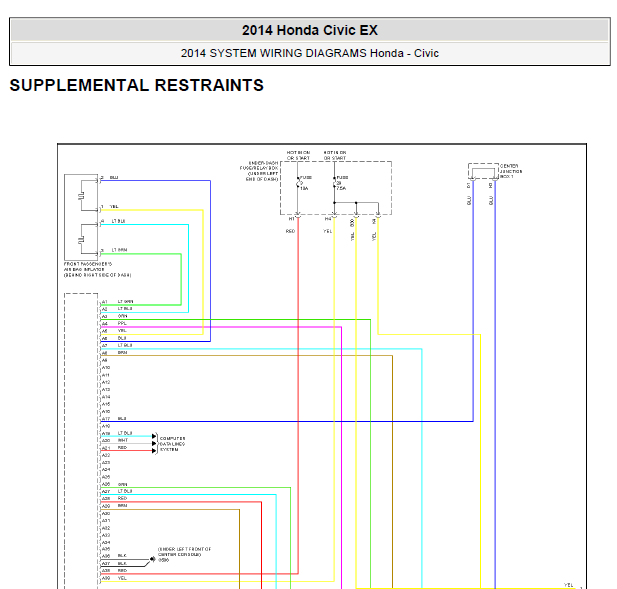Click the empty pin A12 label

(106, 382)
